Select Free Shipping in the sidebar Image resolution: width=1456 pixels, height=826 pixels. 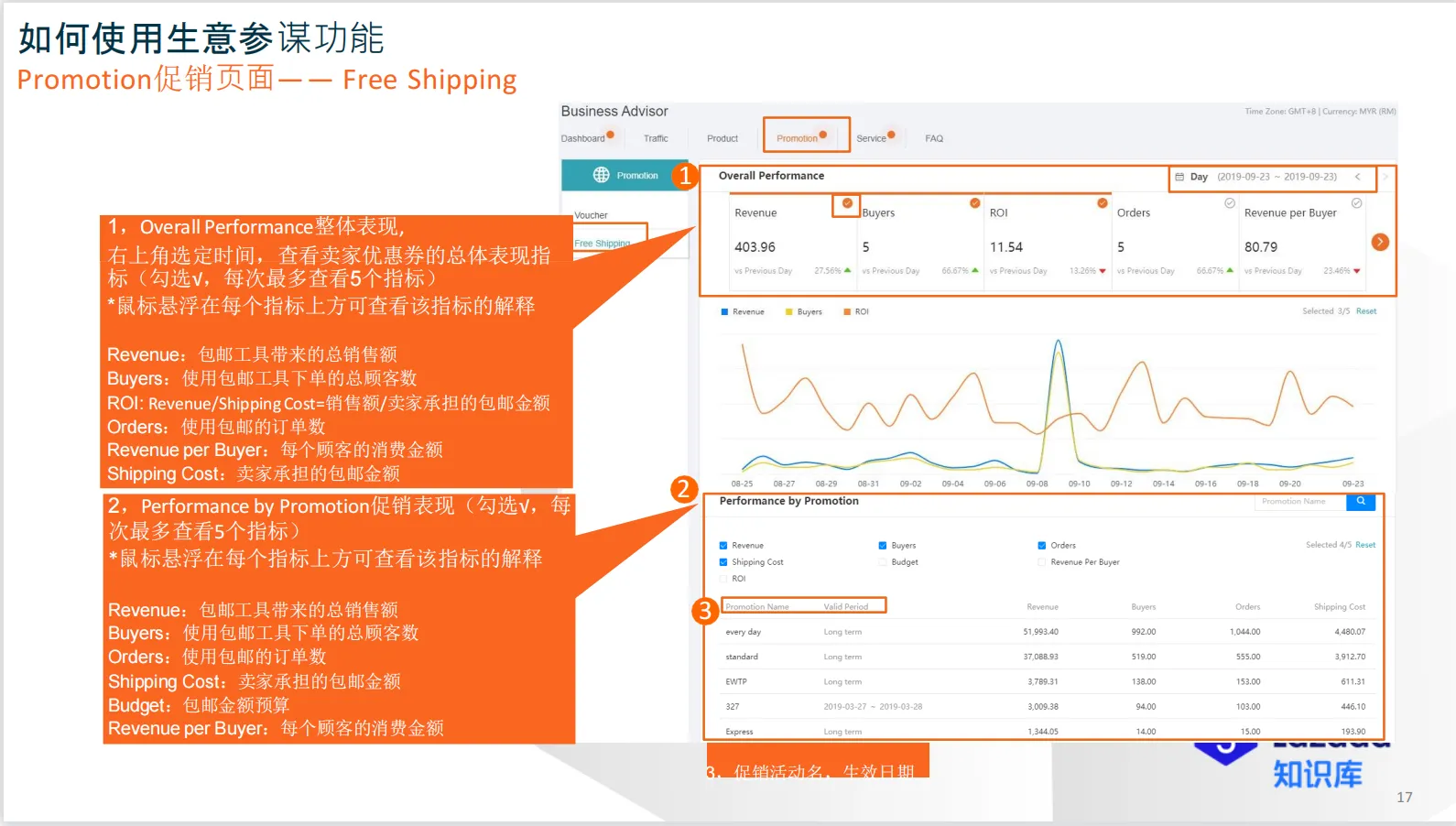point(603,244)
